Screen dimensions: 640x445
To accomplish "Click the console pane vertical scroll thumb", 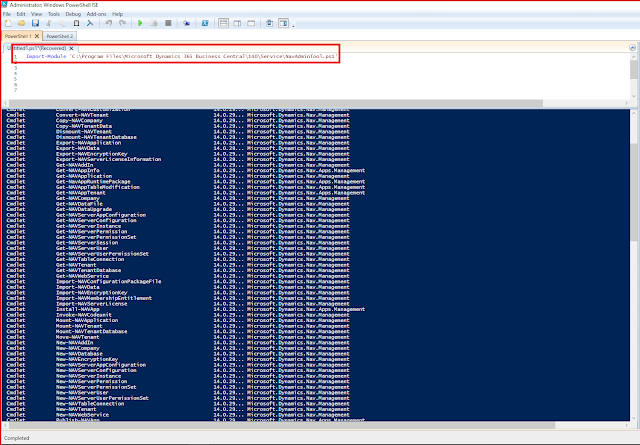I will tap(633, 192).
